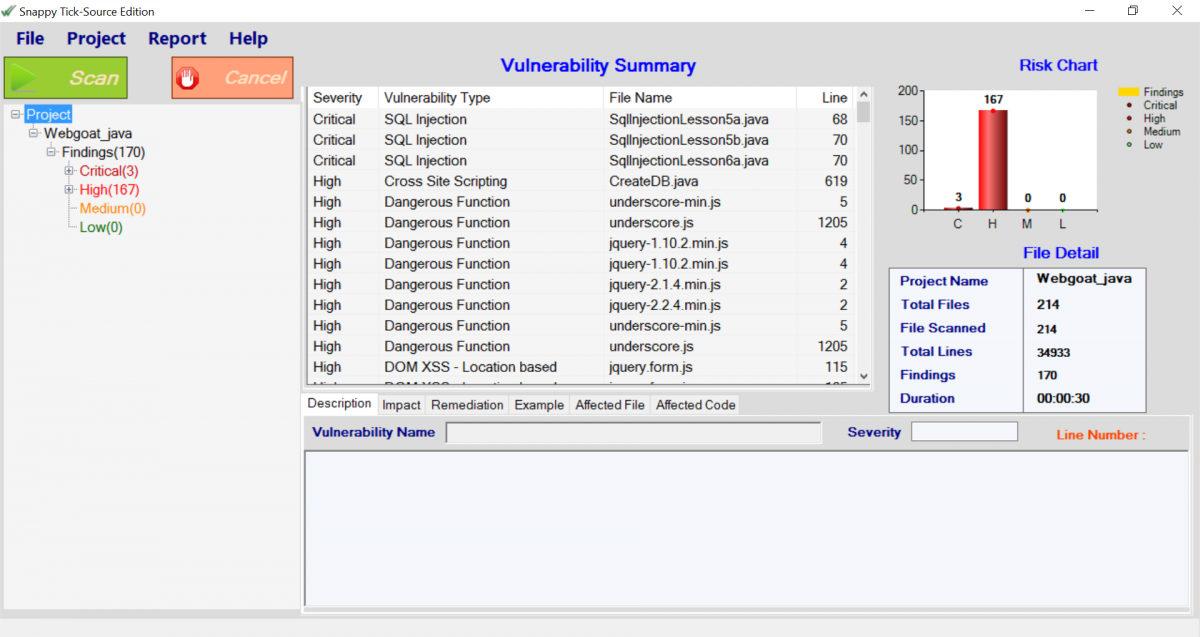Click the yellow Findings legend swatch

click(x=1129, y=92)
